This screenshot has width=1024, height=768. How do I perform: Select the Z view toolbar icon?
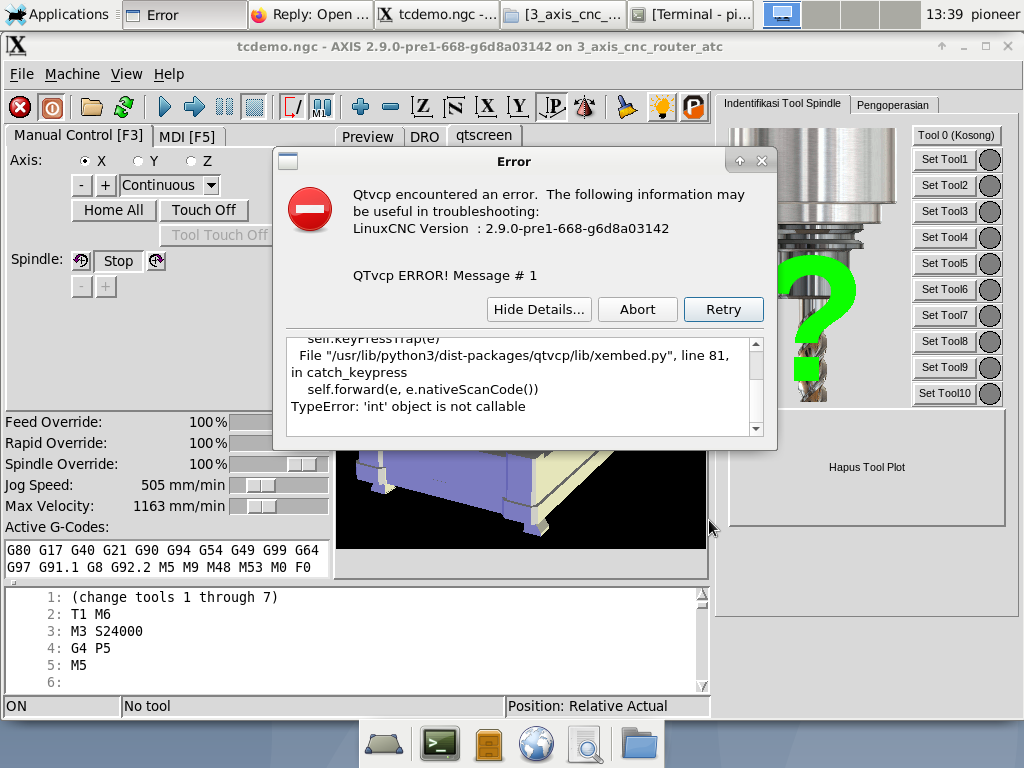[x=422, y=107]
